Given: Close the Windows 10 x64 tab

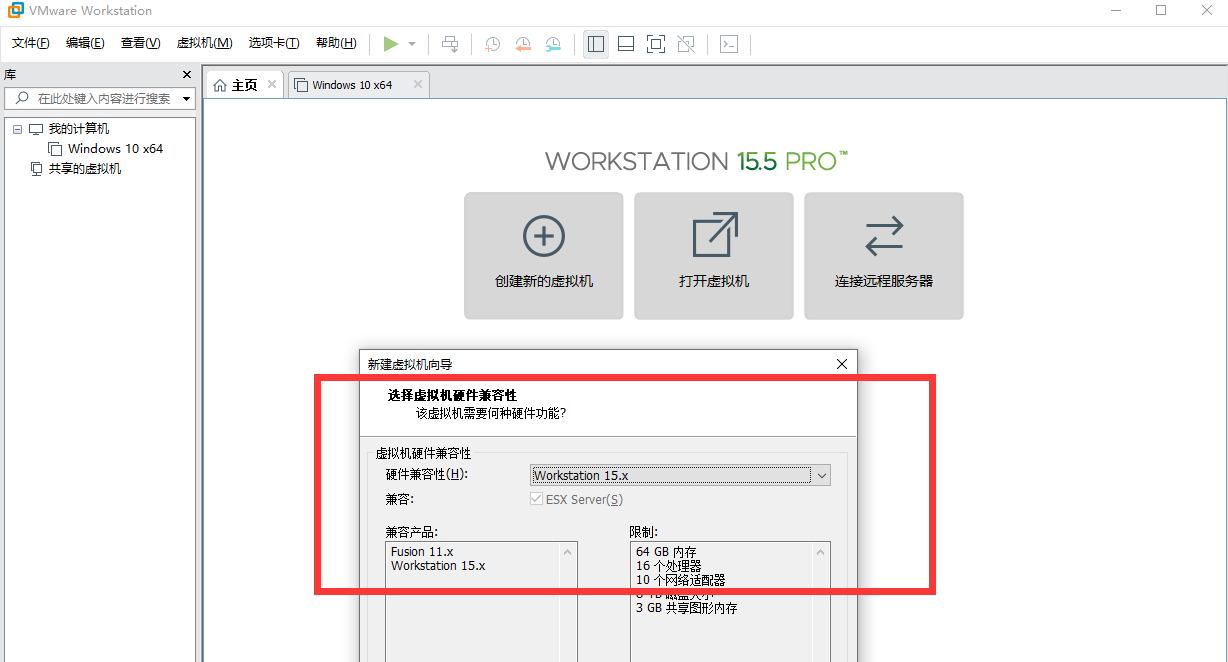Looking at the screenshot, I should point(418,85).
